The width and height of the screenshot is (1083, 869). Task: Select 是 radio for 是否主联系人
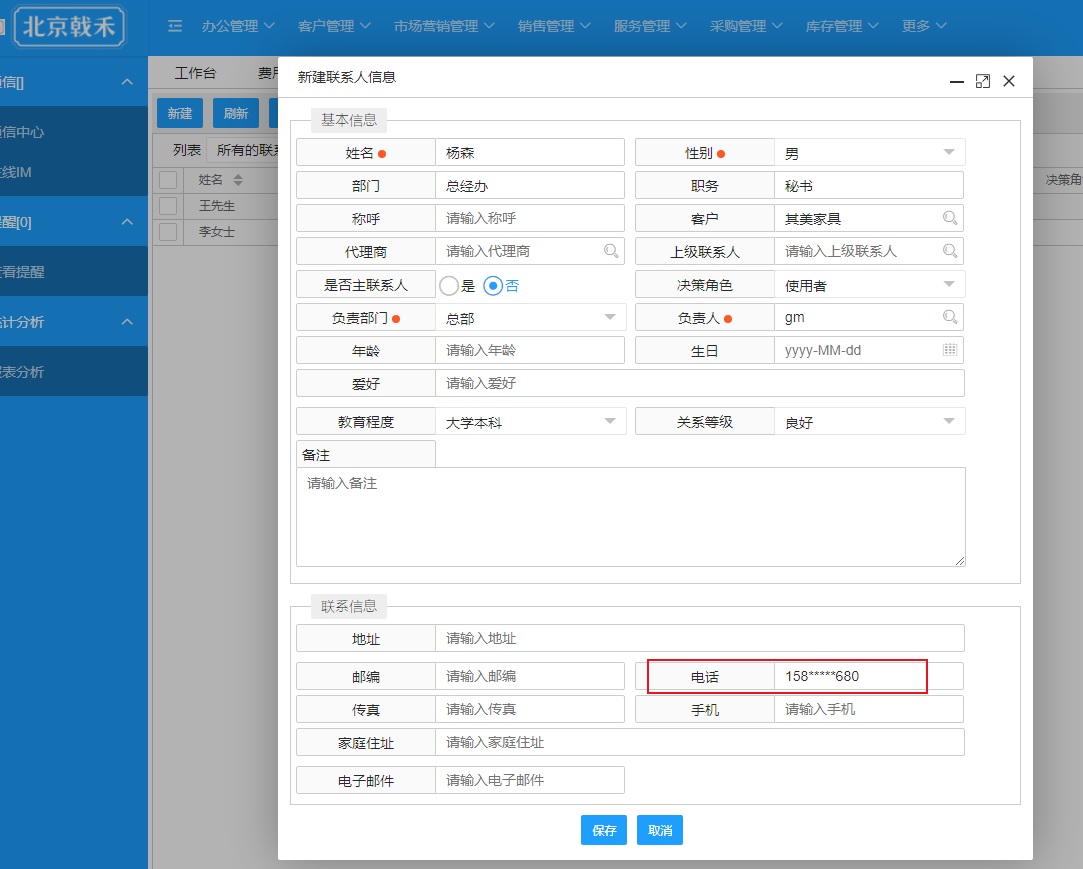coord(449,285)
